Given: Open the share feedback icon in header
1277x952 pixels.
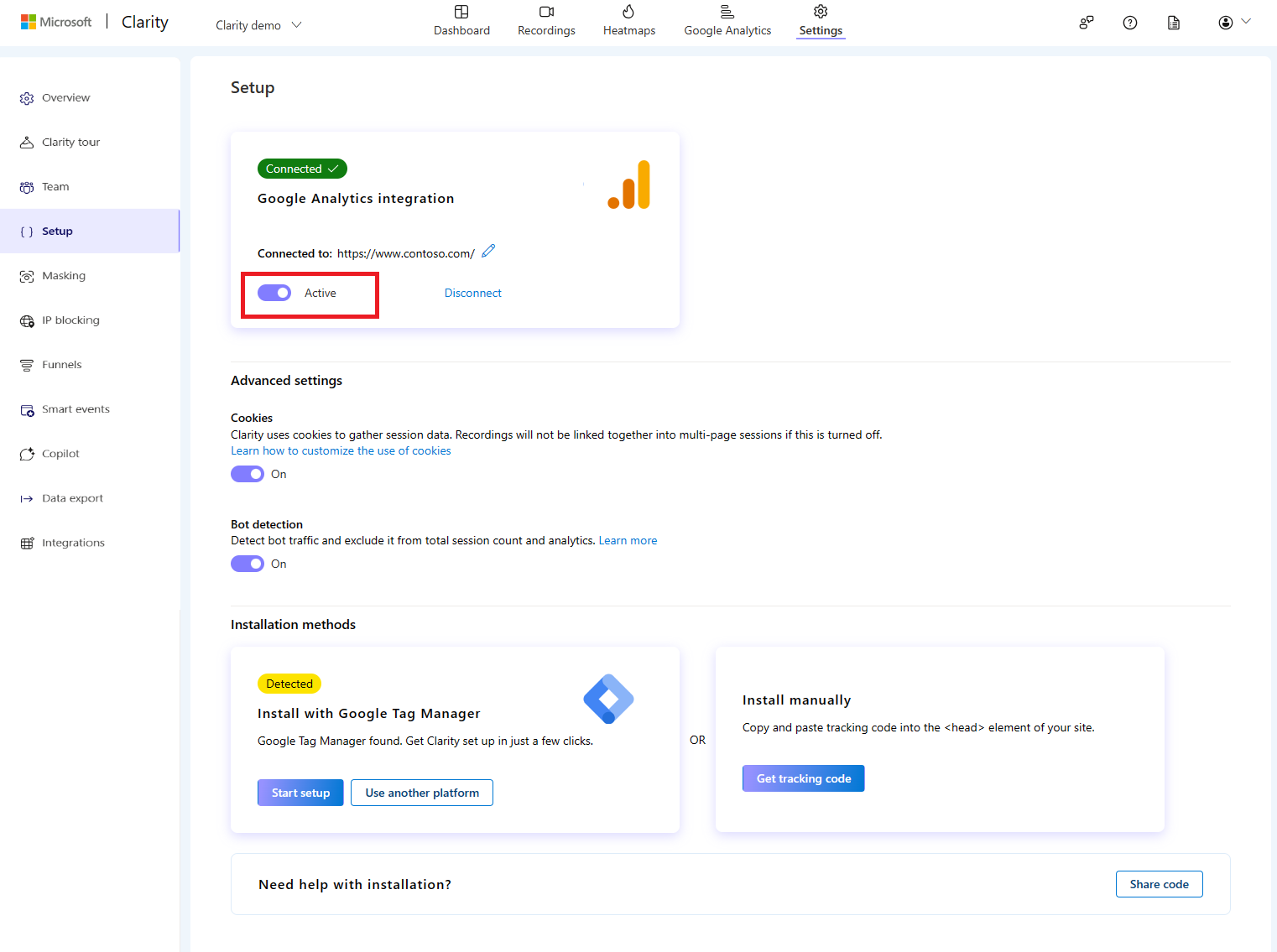Looking at the screenshot, I should (x=1087, y=23).
